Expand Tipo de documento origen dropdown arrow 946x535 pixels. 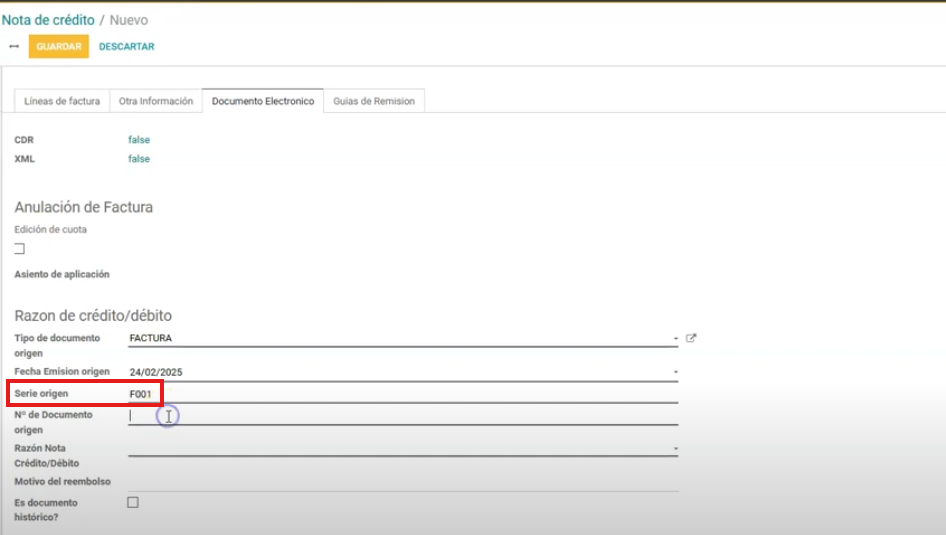[x=676, y=339]
